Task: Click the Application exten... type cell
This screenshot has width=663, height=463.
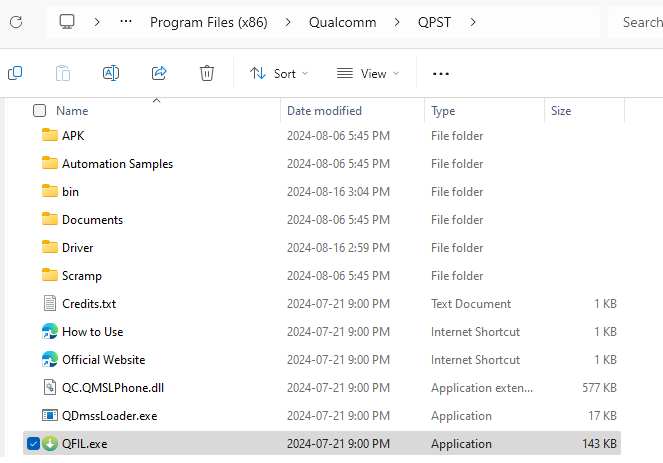Action: point(482,388)
